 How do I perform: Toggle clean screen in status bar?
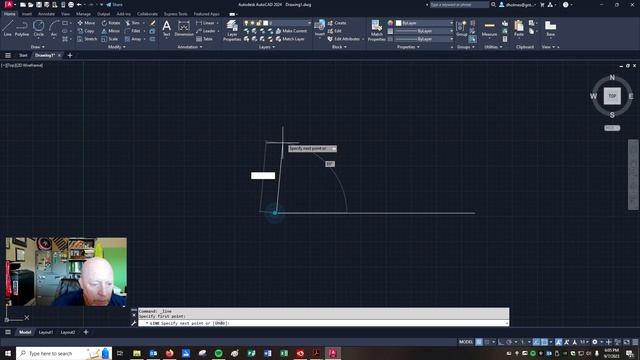[627, 342]
